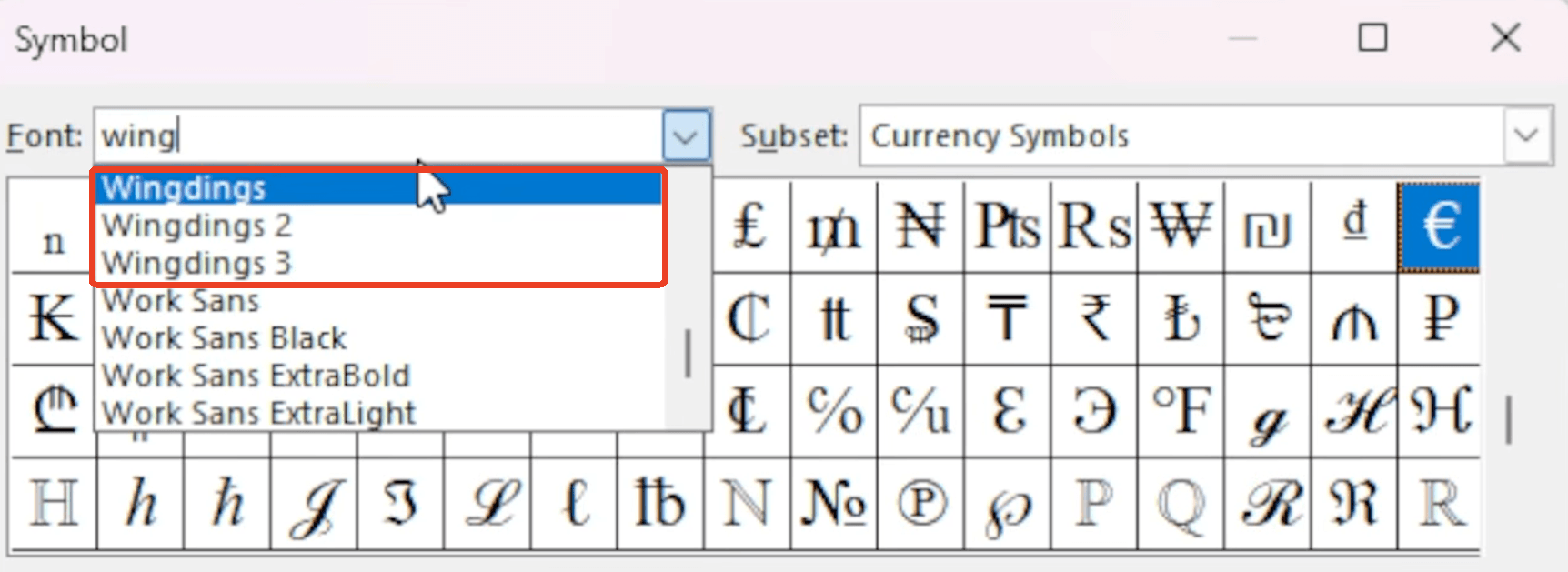The image size is (1568, 572).
Task: Expand the Subset dropdown arrow
Action: (x=1526, y=136)
